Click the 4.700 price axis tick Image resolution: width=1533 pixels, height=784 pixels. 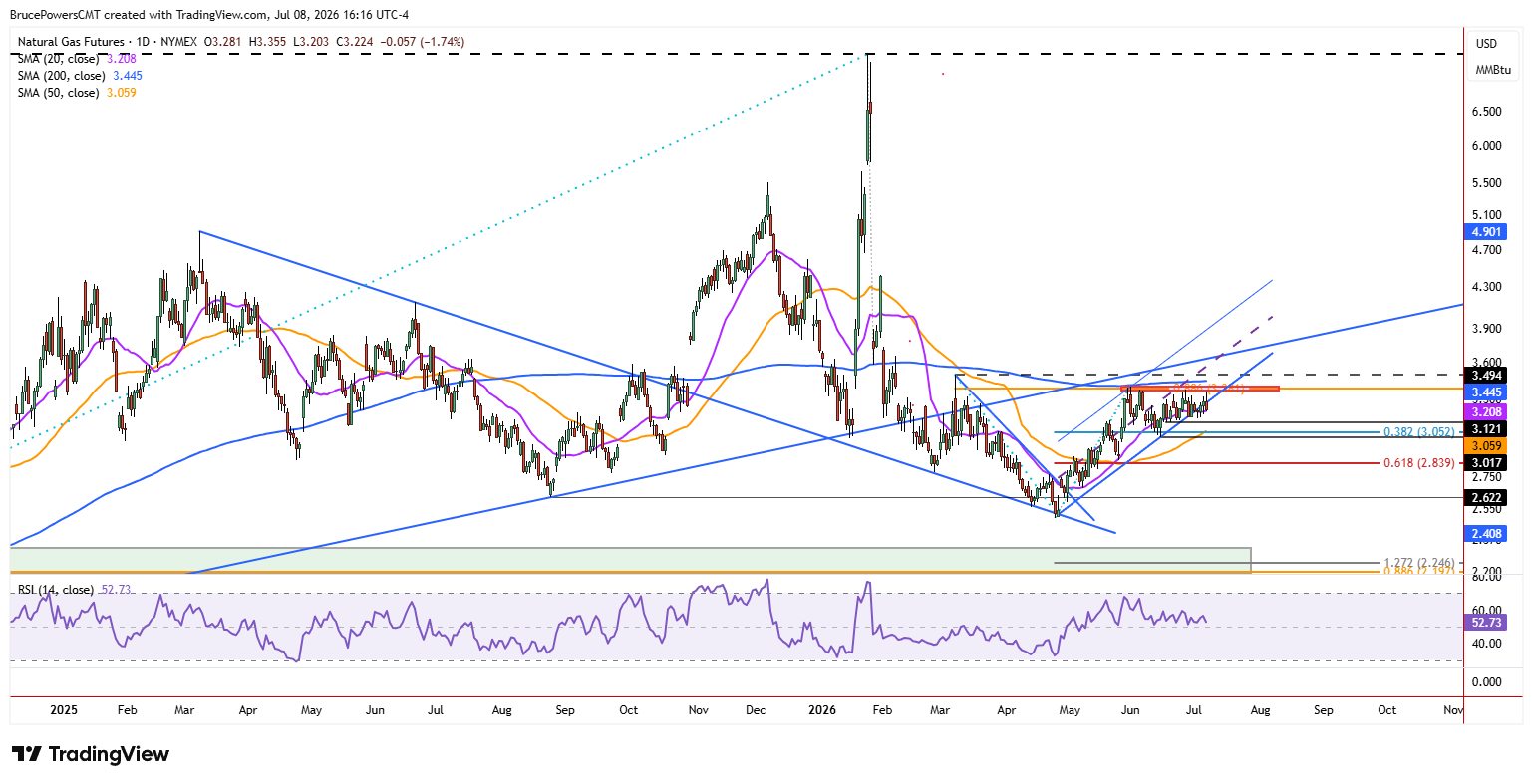point(1487,250)
